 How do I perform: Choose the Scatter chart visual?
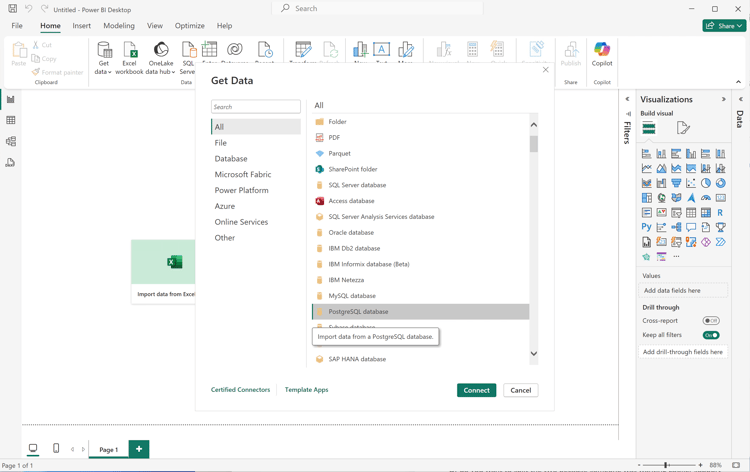691,183
